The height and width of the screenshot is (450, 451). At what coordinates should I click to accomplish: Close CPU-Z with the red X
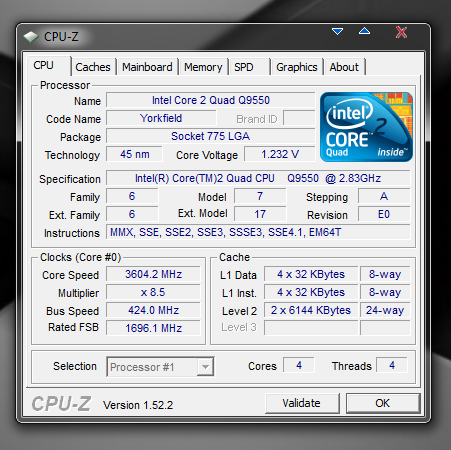(401, 32)
